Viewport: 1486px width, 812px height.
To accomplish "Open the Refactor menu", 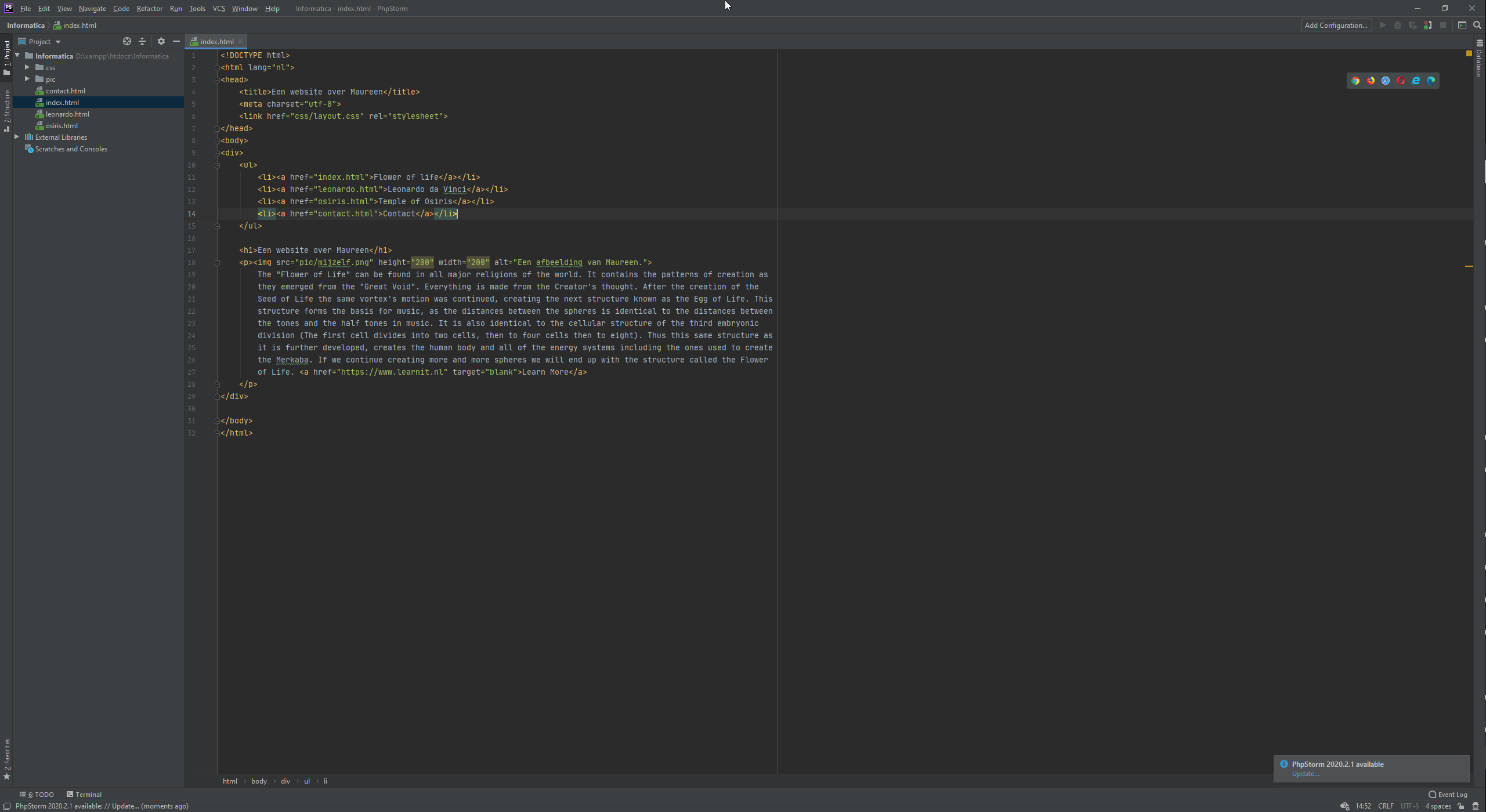I will click(x=149, y=8).
